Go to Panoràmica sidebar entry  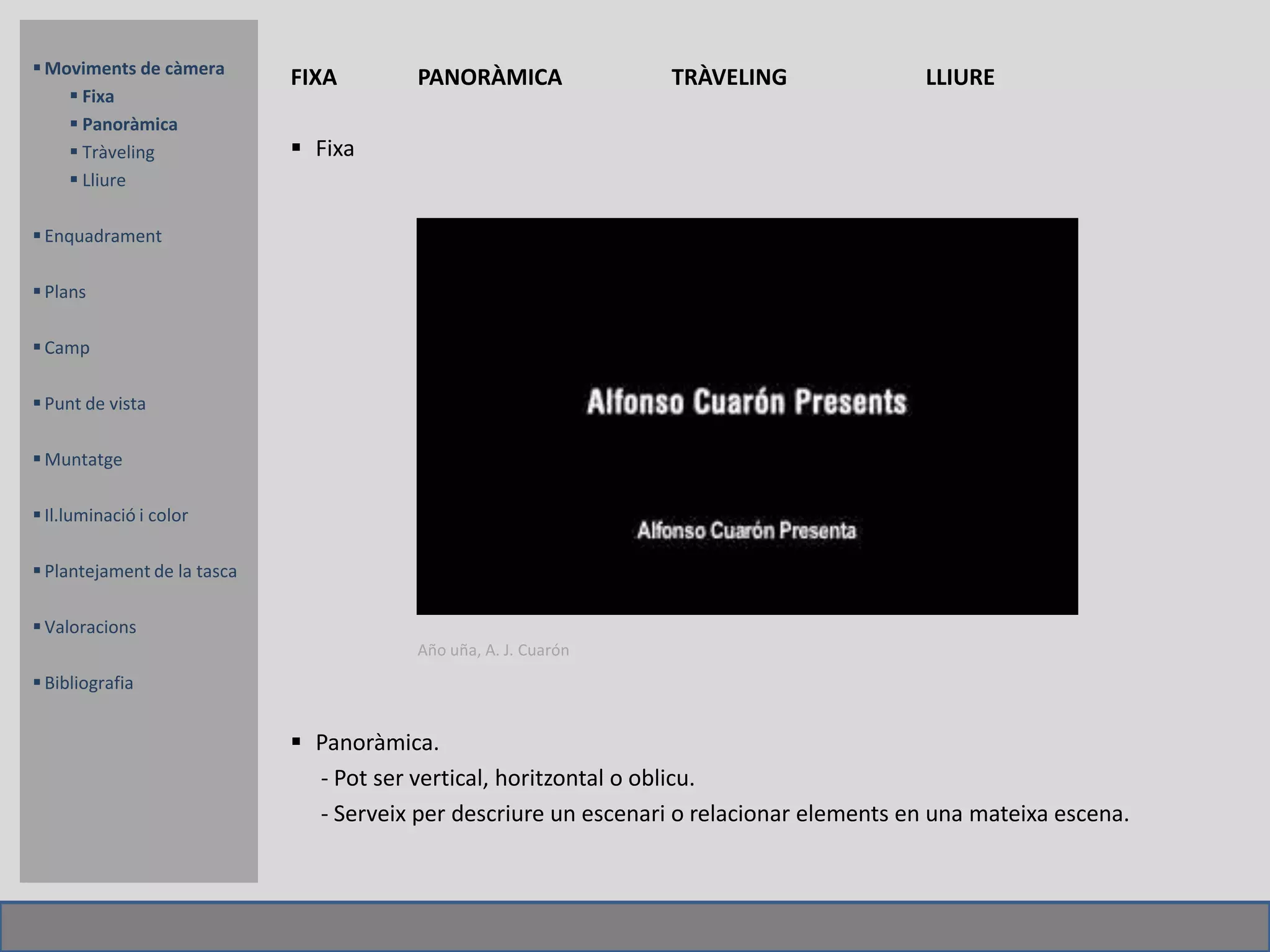130,125
